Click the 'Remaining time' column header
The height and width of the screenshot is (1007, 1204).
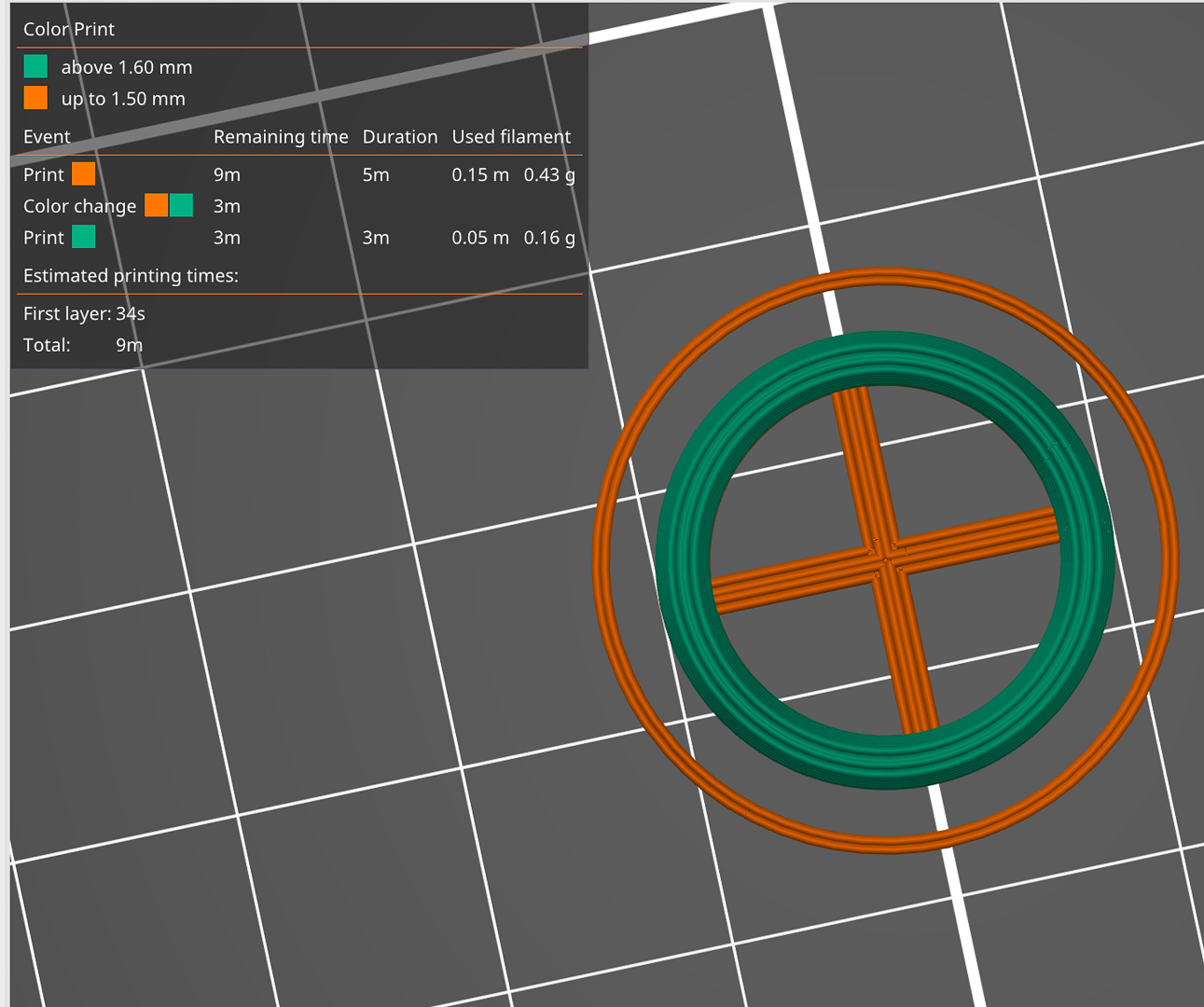281,137
